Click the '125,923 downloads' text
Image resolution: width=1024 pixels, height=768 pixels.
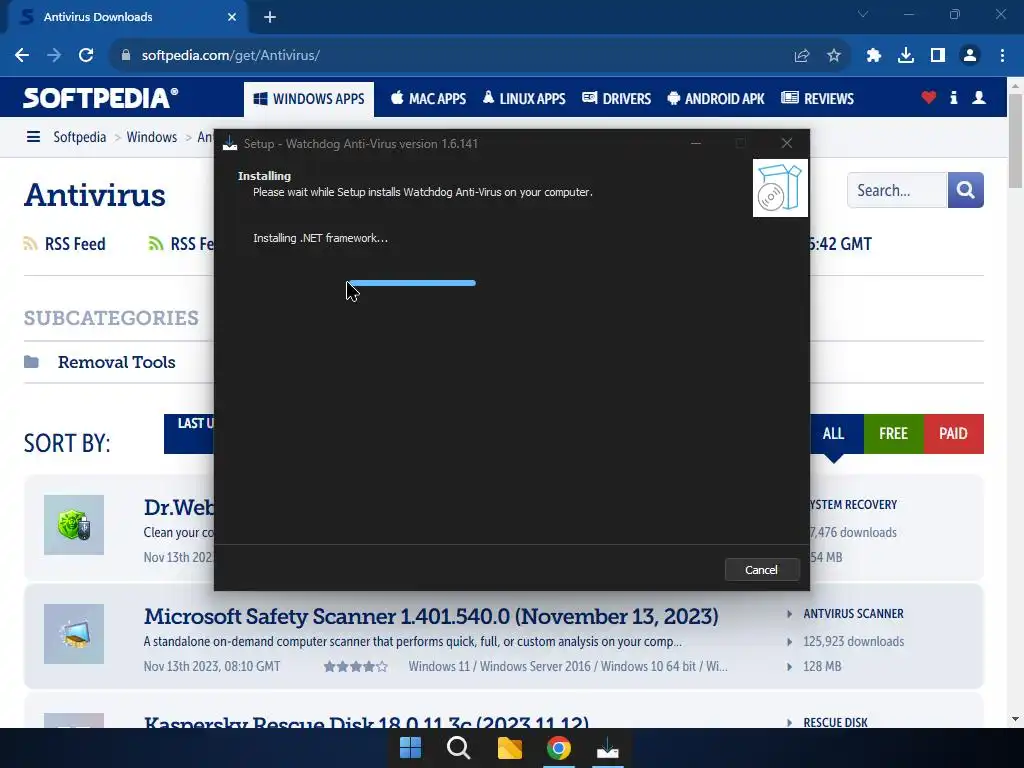tap(854, 641)
